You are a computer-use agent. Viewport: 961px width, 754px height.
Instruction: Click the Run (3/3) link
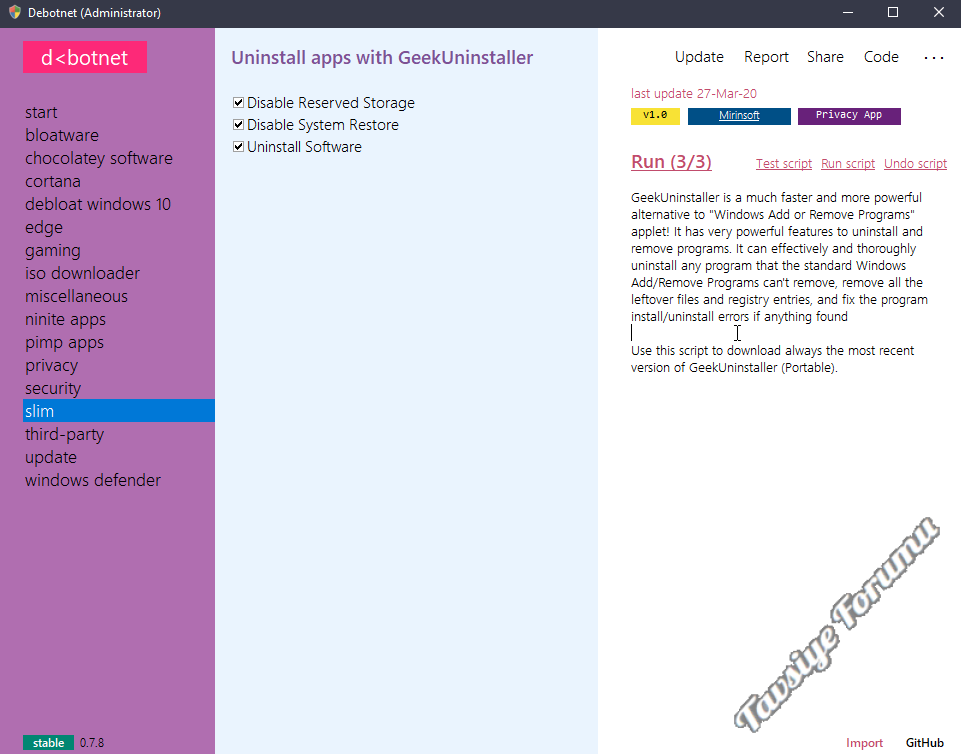671,162
